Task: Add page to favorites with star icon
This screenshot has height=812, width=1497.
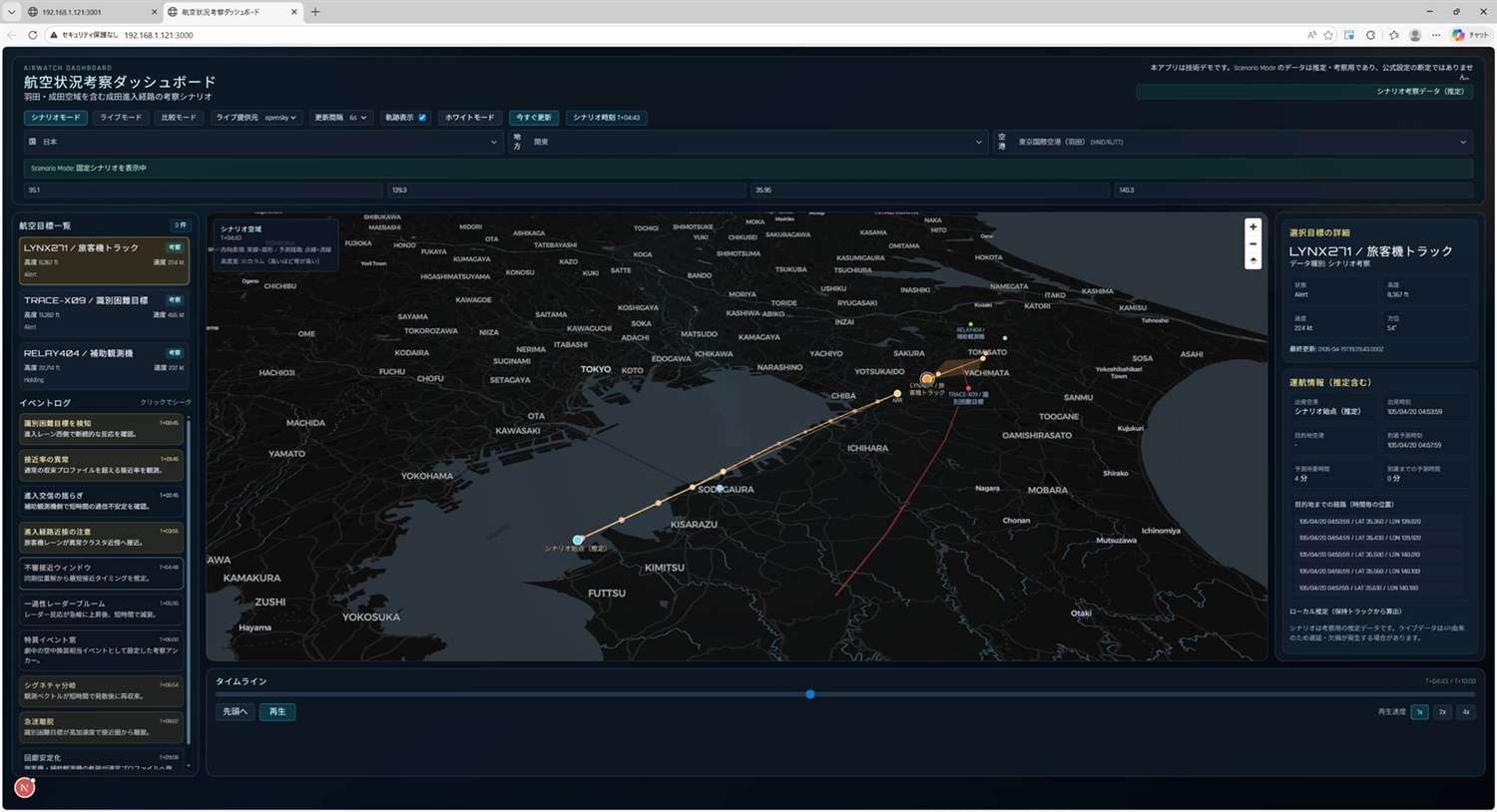Action: [1328, 35]
